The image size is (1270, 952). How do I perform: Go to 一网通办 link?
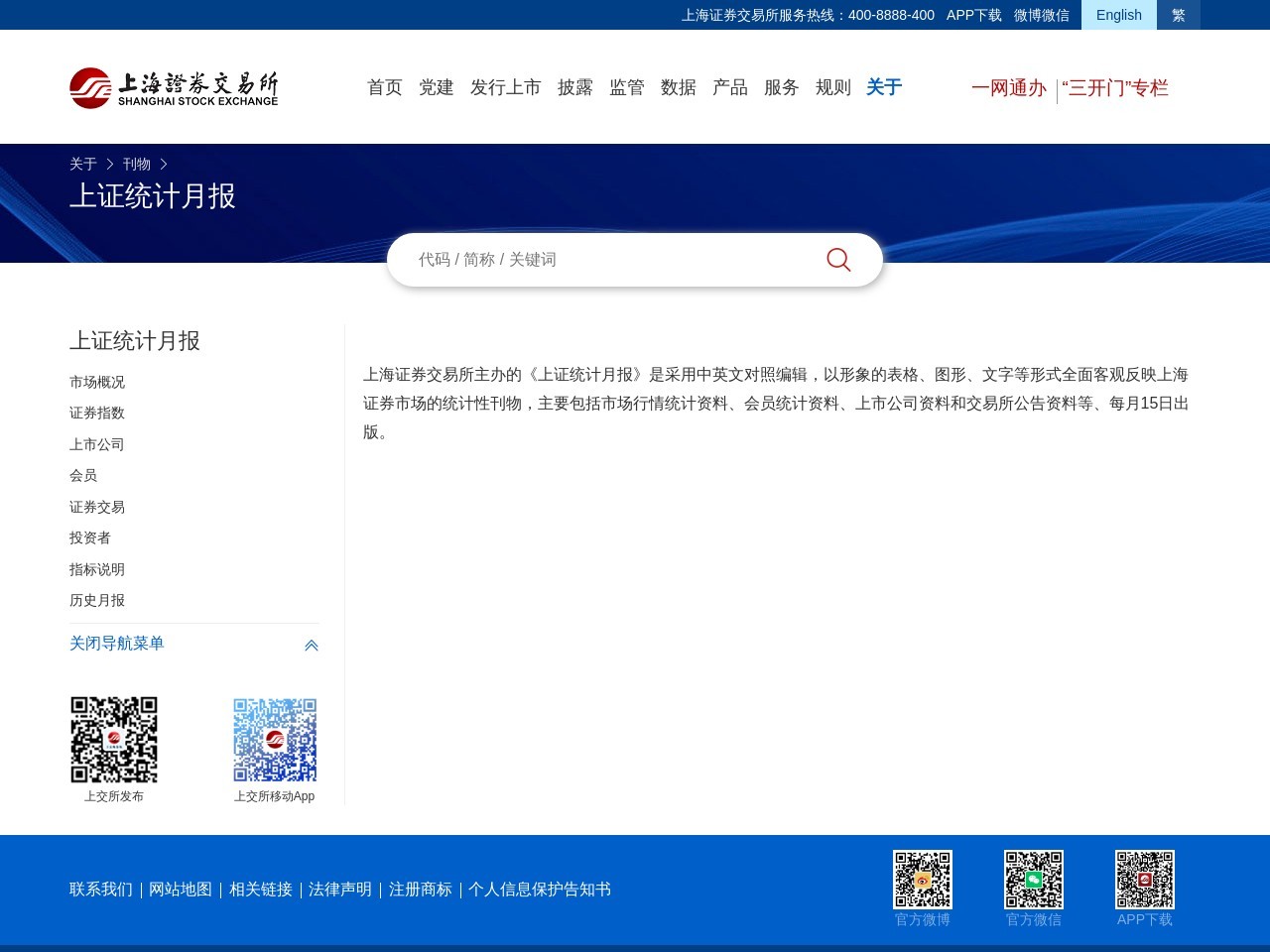click(1009, 88)
